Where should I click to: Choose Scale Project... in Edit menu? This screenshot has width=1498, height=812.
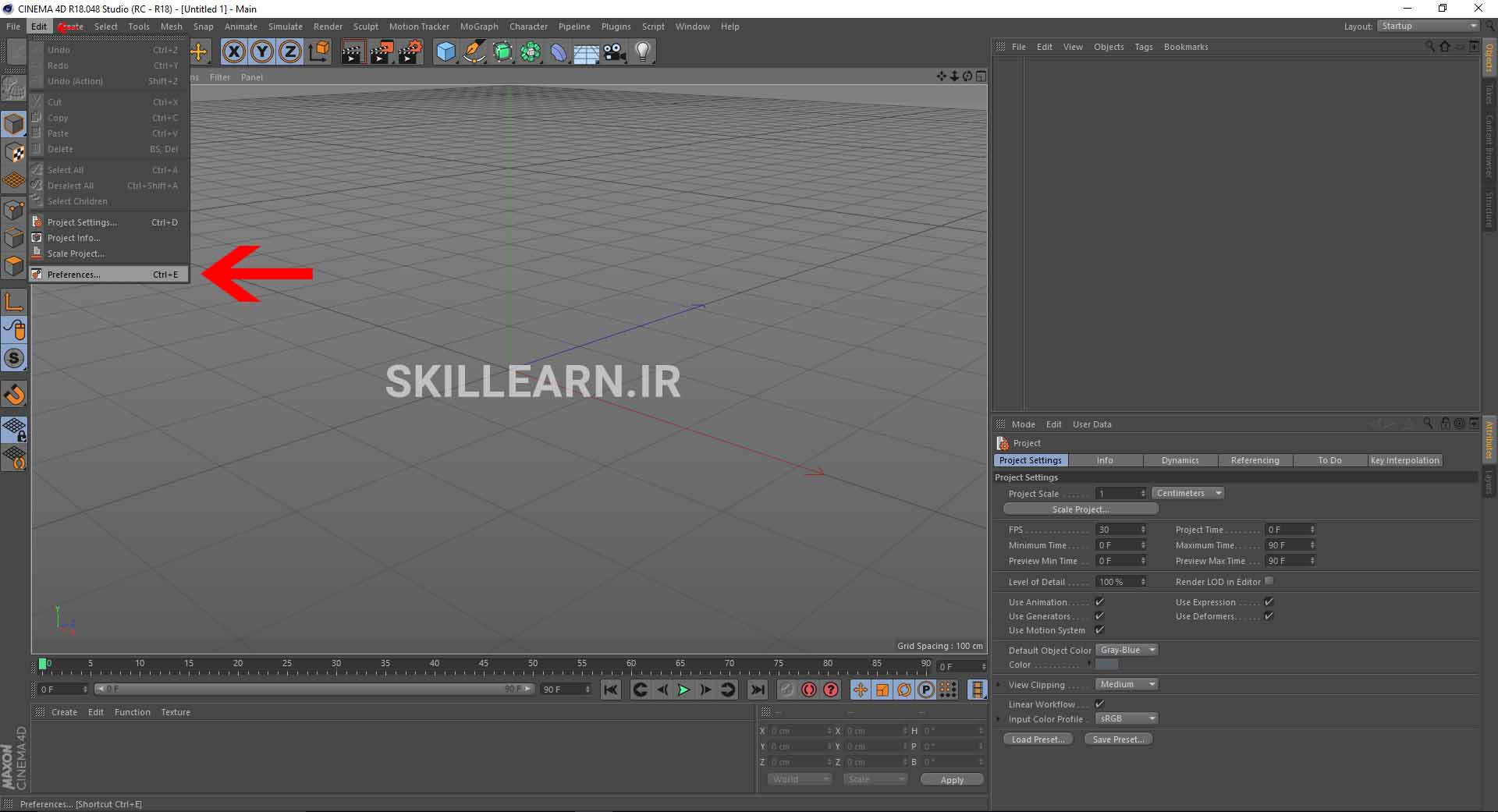[x=108, y=254]
